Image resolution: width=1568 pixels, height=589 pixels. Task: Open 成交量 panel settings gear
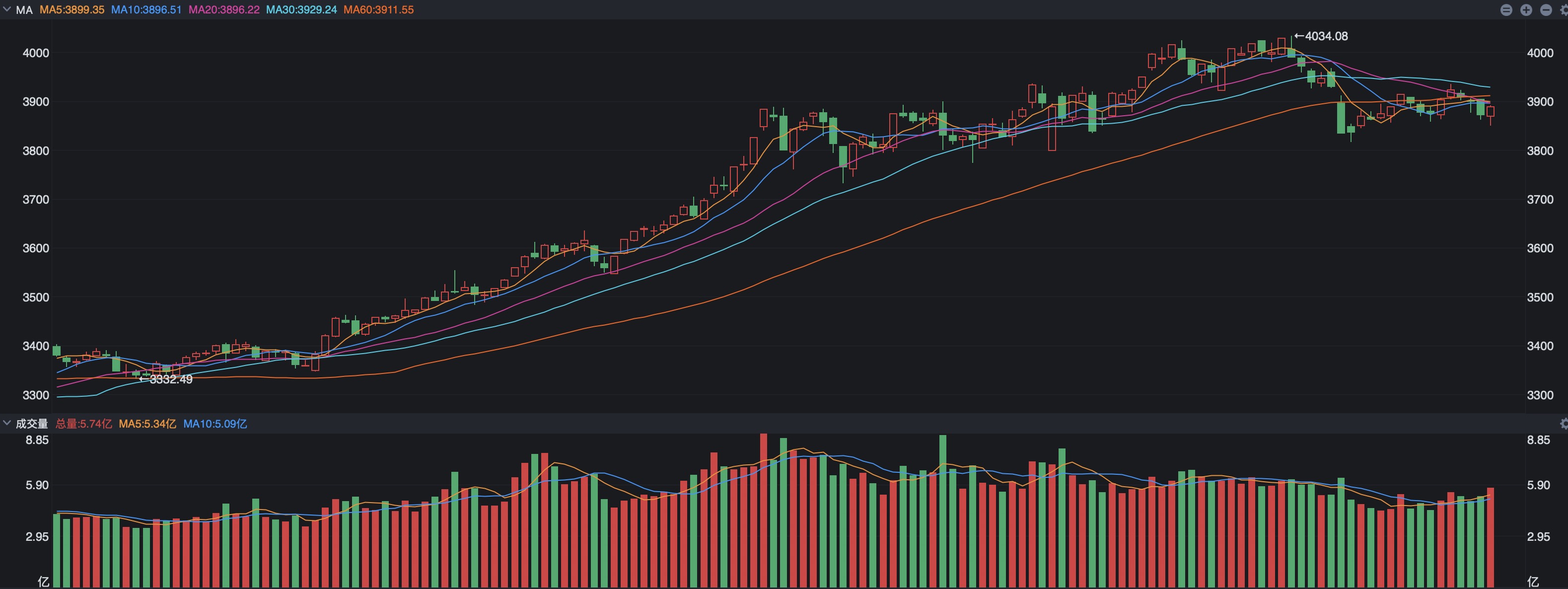click(x=1565, y=423)
